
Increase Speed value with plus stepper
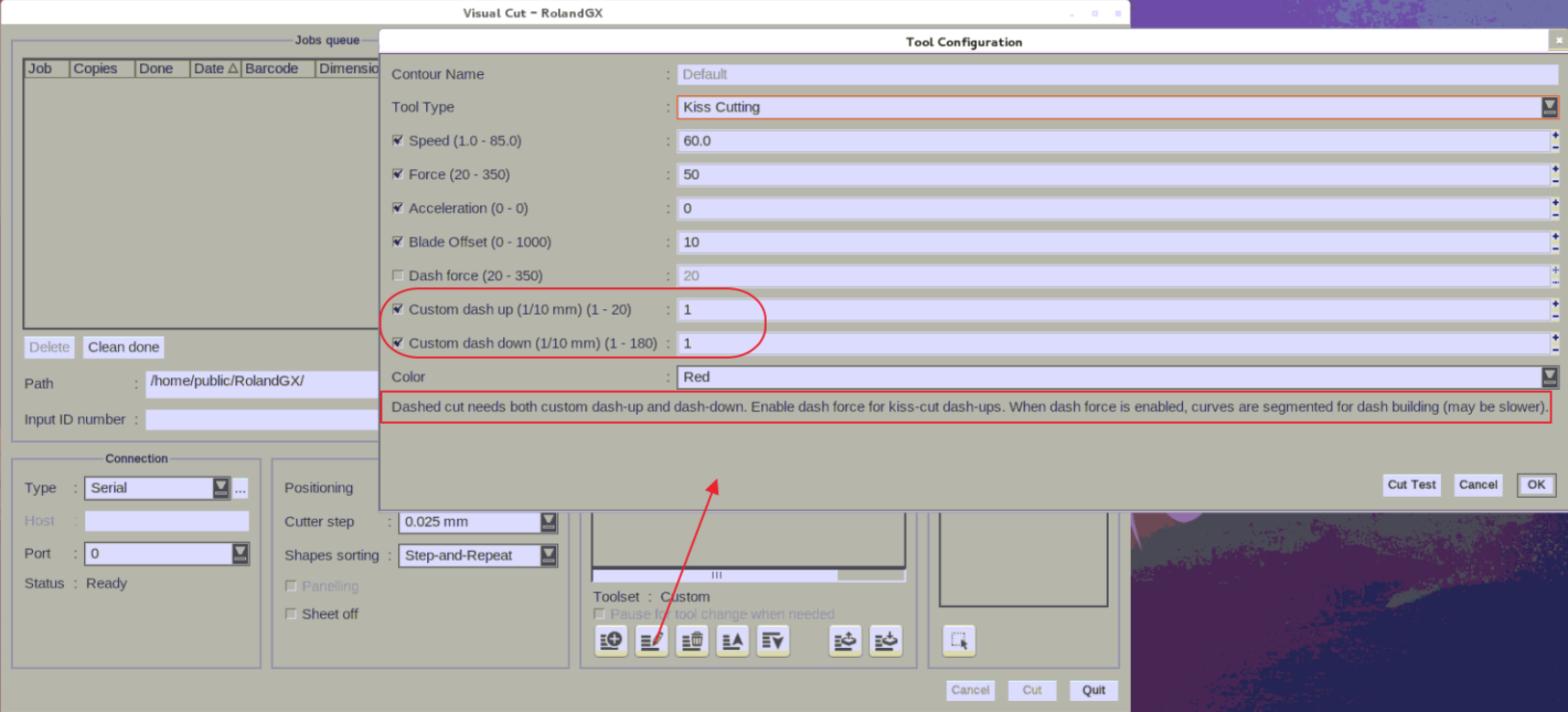pos(1554,135)
